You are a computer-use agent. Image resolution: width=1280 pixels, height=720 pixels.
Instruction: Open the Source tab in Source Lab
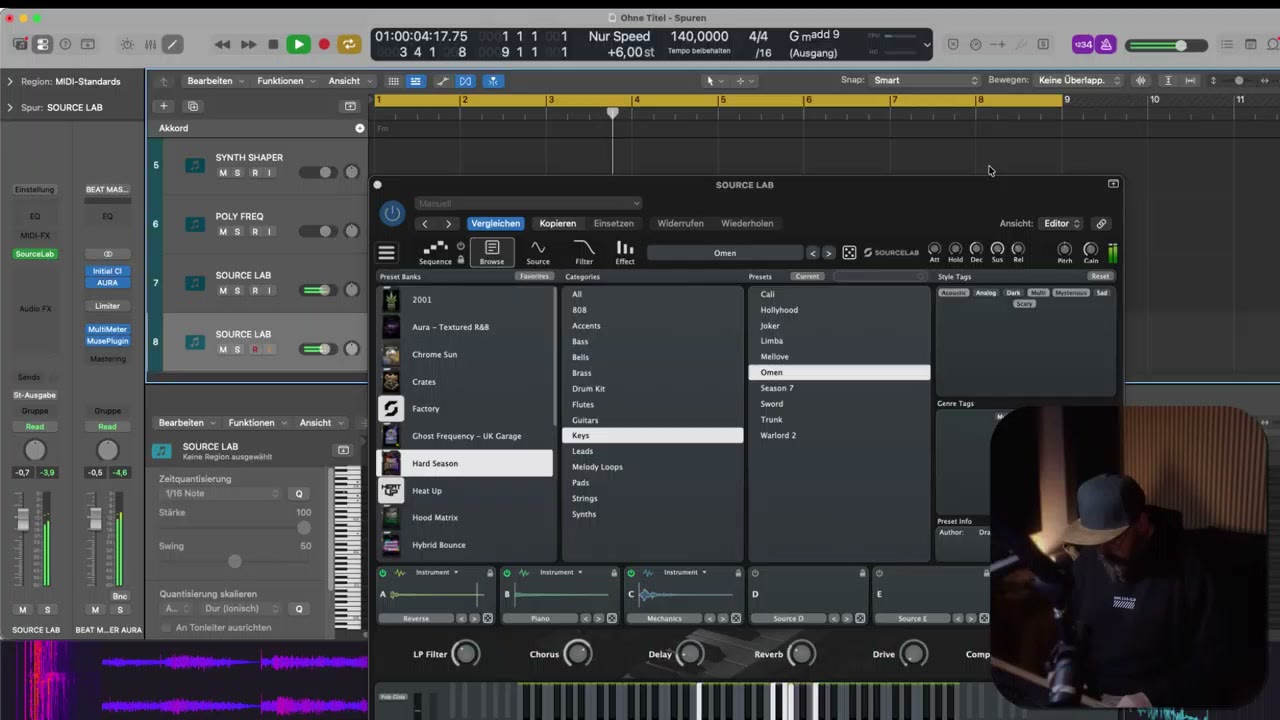538,252
